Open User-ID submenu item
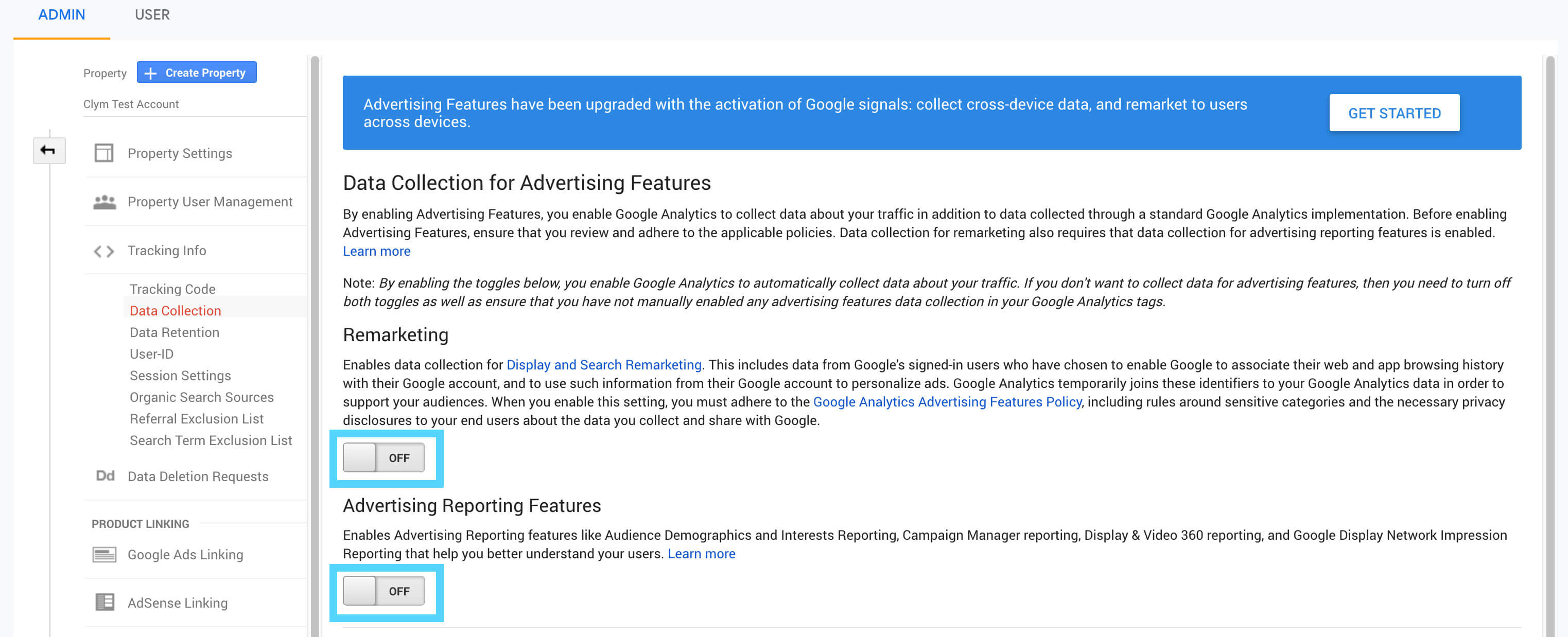 click(x=151, y=353)
